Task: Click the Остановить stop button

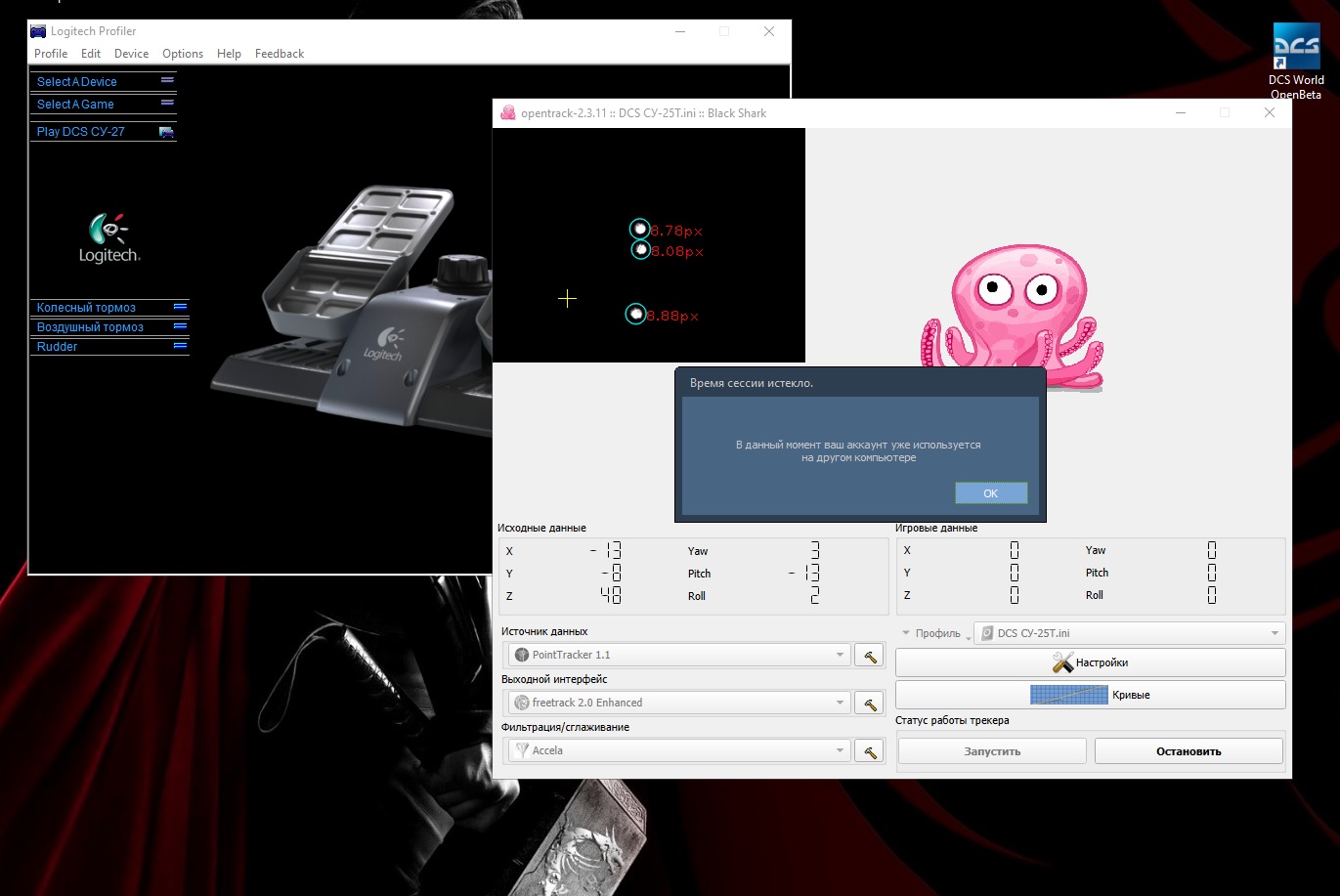Action: [x=1189, y=751]
